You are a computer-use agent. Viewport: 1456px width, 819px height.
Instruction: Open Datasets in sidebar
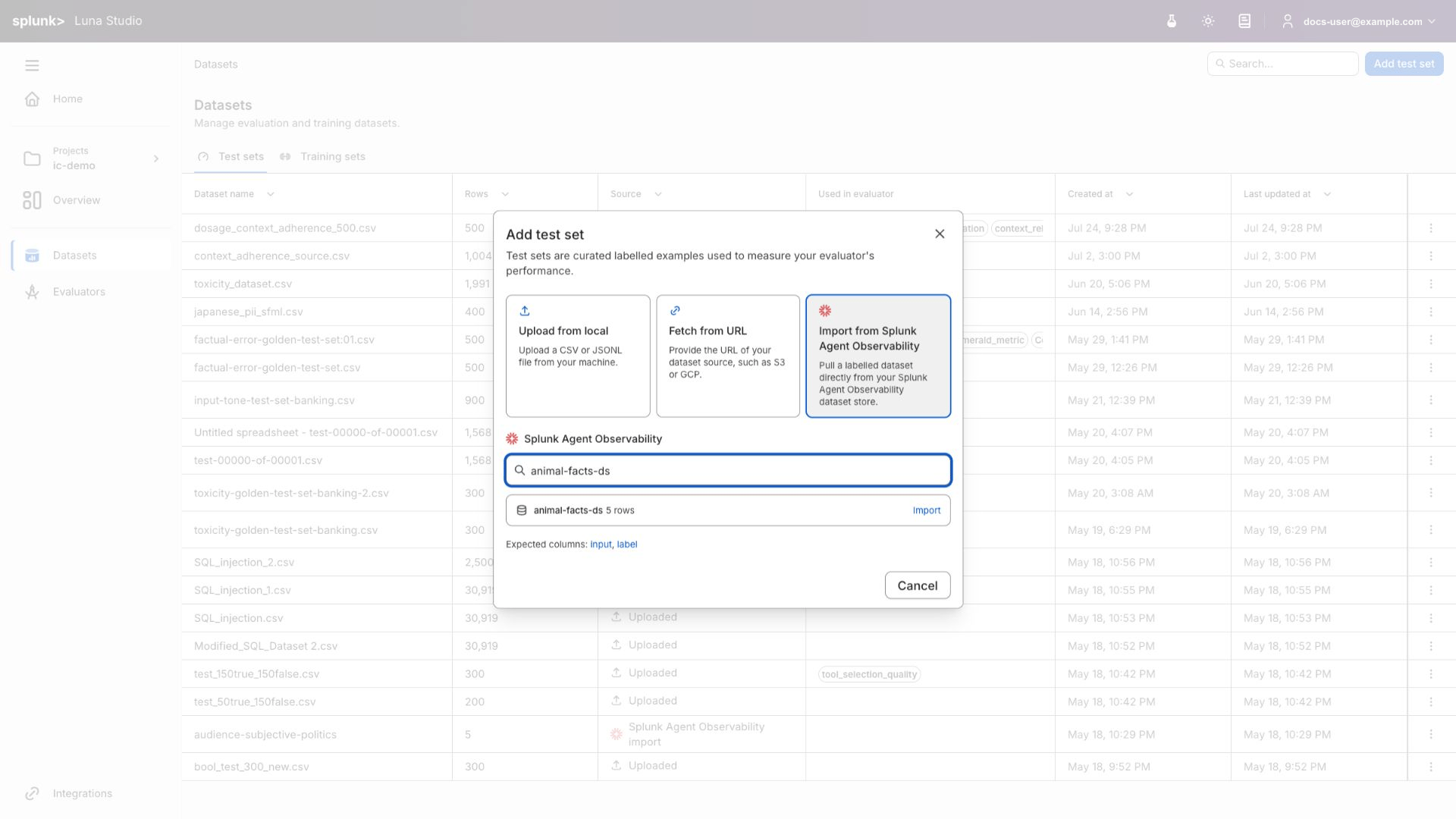click(92, 256)
